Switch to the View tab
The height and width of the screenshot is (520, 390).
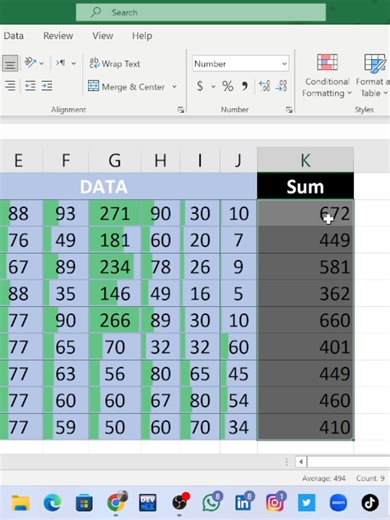tap(103, 36)
